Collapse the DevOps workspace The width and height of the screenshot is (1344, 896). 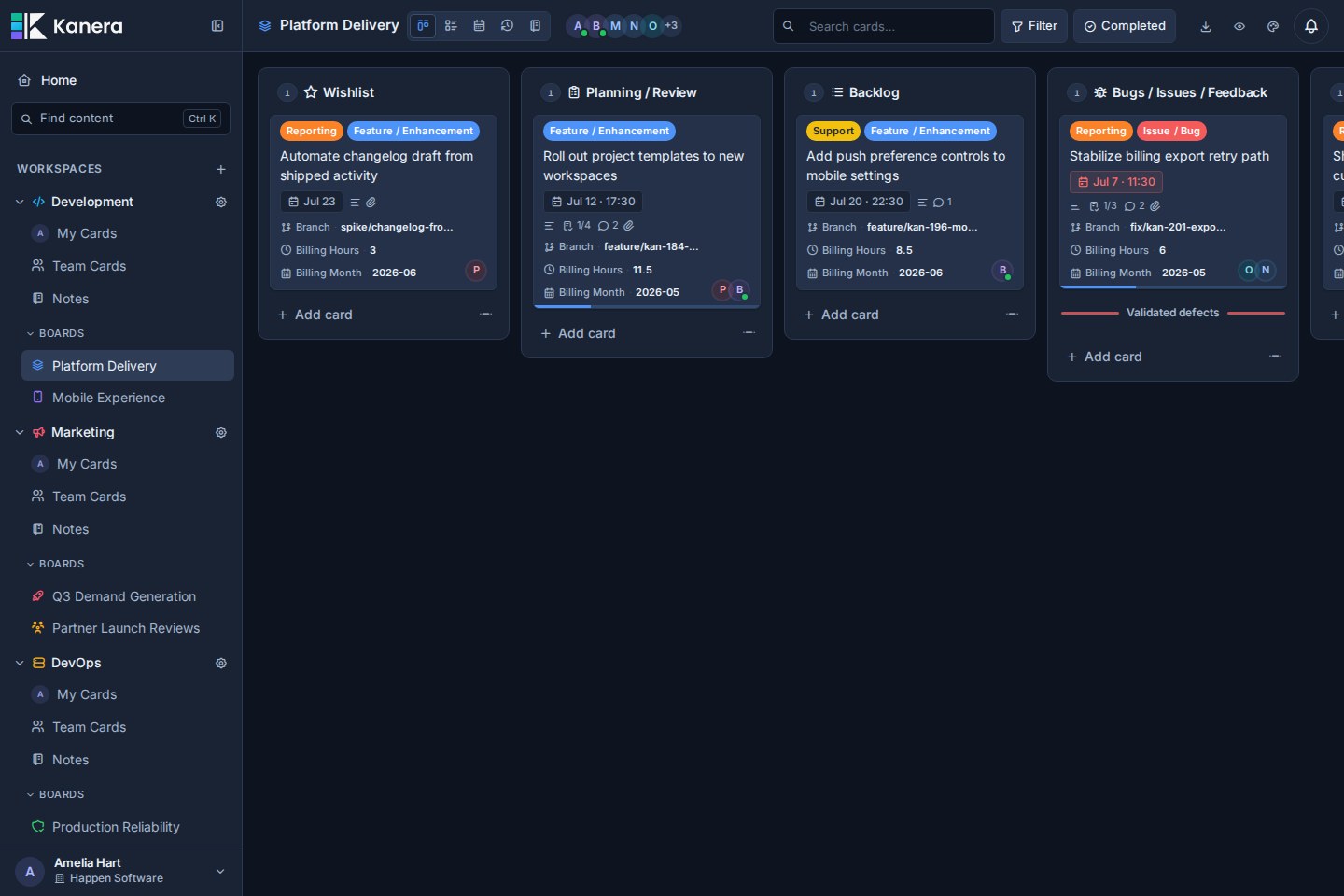coord(20,663)
